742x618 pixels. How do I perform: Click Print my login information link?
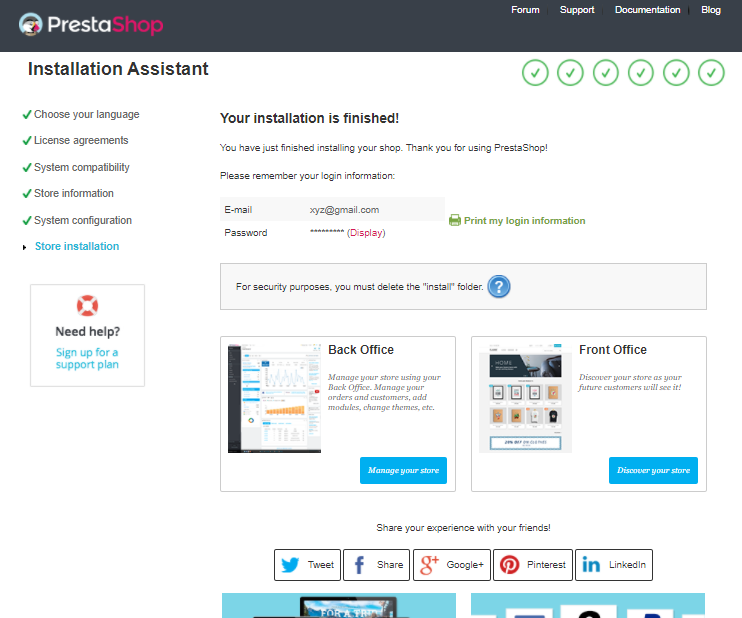(524, 221)
